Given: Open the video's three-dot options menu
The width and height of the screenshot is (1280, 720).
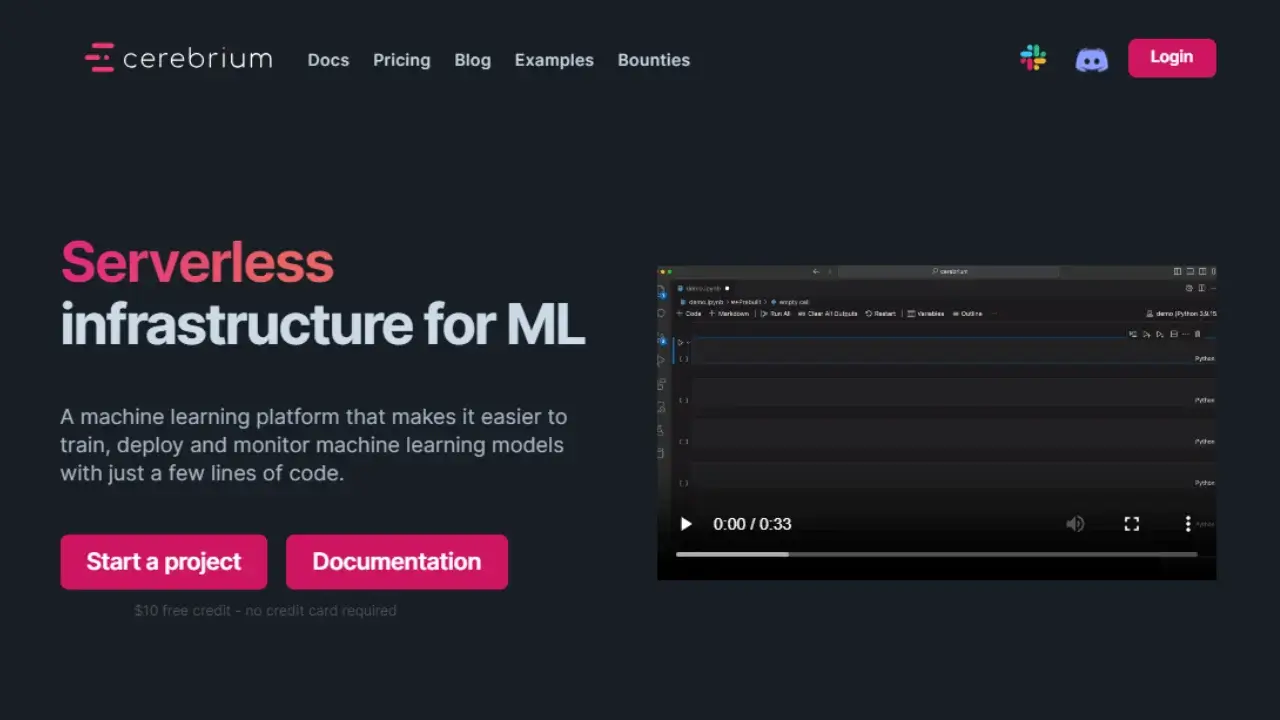Looking at the screenshot, I should click(x=1188, y=524).
